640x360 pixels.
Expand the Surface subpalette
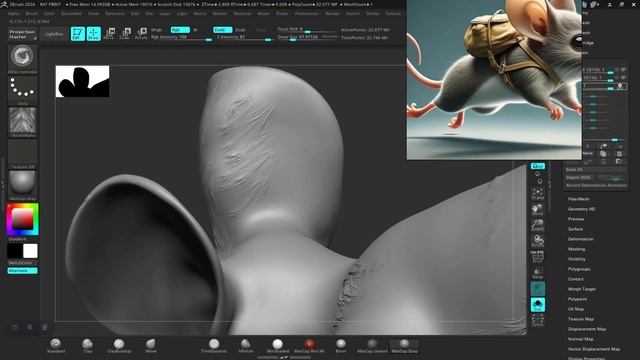pyautogui.click(x=575, y=229)
